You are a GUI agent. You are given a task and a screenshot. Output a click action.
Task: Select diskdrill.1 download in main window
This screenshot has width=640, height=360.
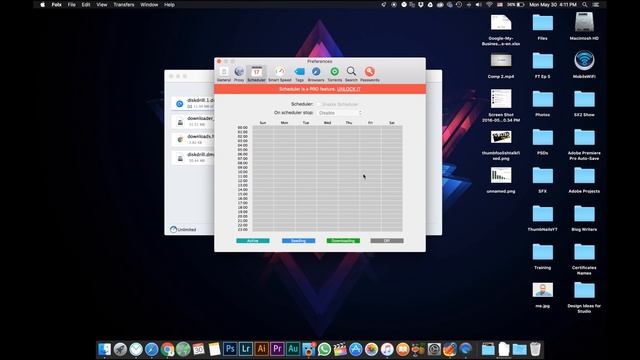click(x=193, y=103)
